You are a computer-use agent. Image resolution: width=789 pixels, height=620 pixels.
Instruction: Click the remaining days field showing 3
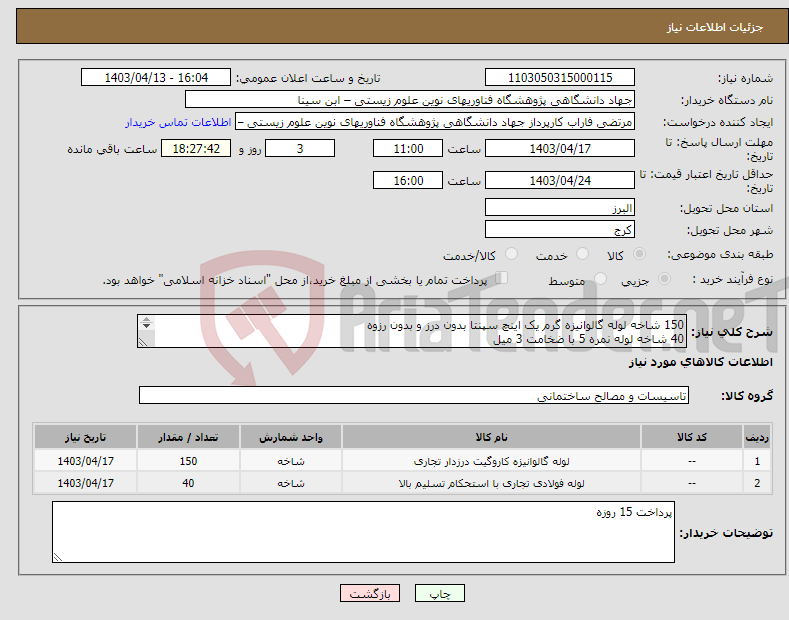click(300, 148)
